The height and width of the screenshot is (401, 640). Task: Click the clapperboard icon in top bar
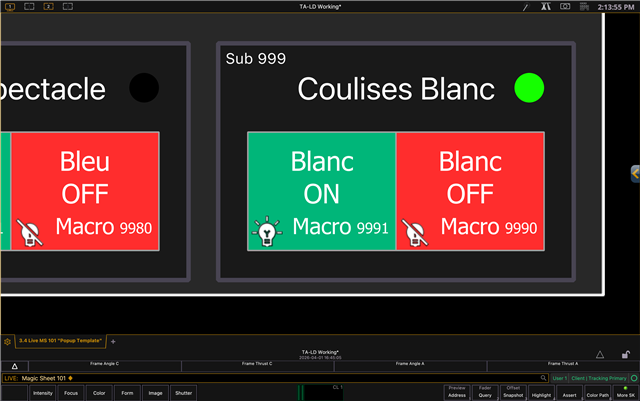[x=585, y=7]
